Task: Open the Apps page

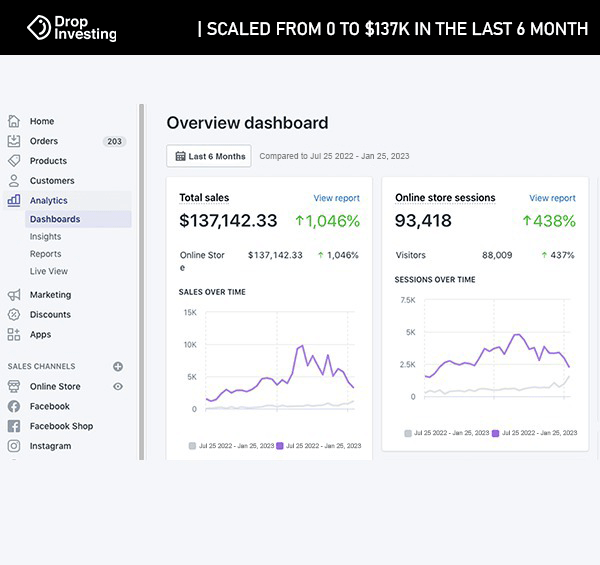Action: click(41, 335)
